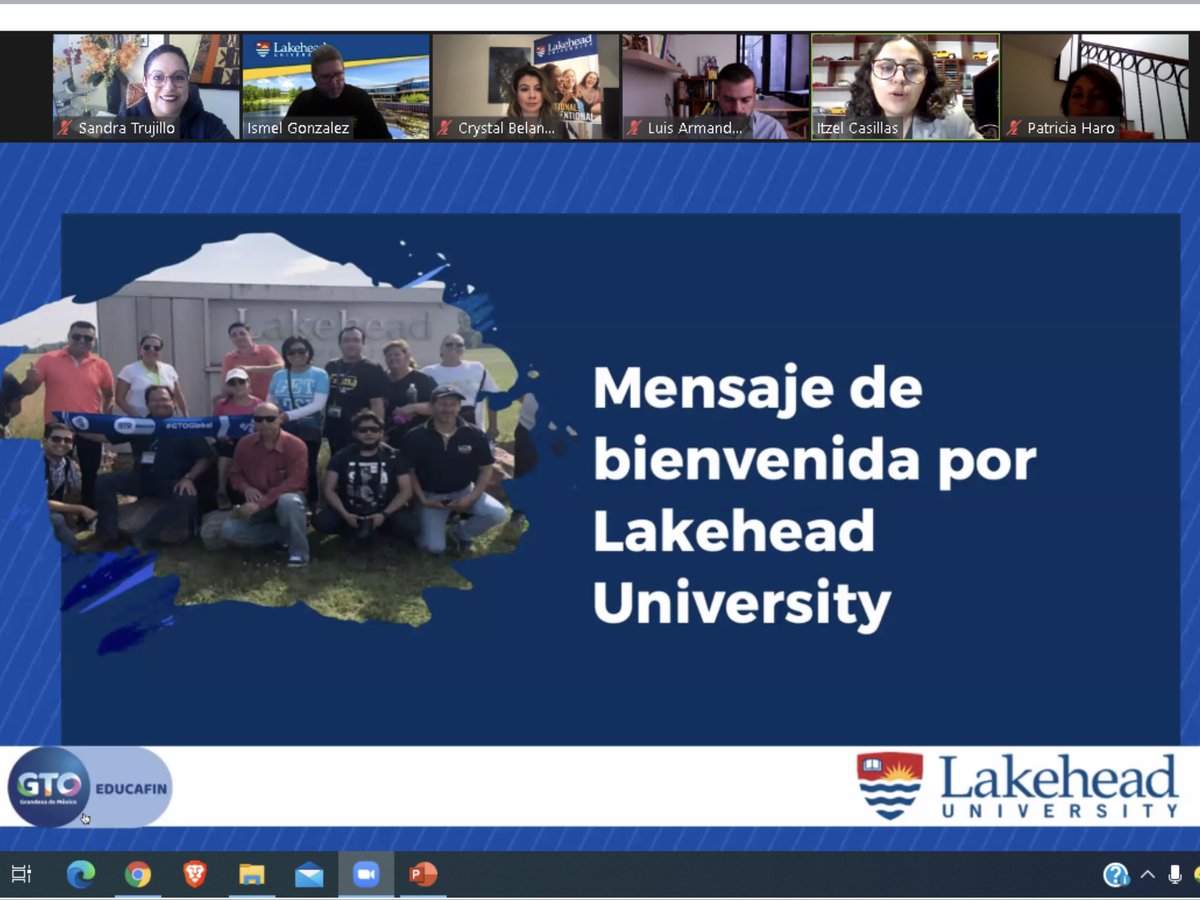Image resolution: width=1200 pixels, height=900 pixels.
Task: Select Itzel Casillas's video thumbnail
Action: pos(905,87)
